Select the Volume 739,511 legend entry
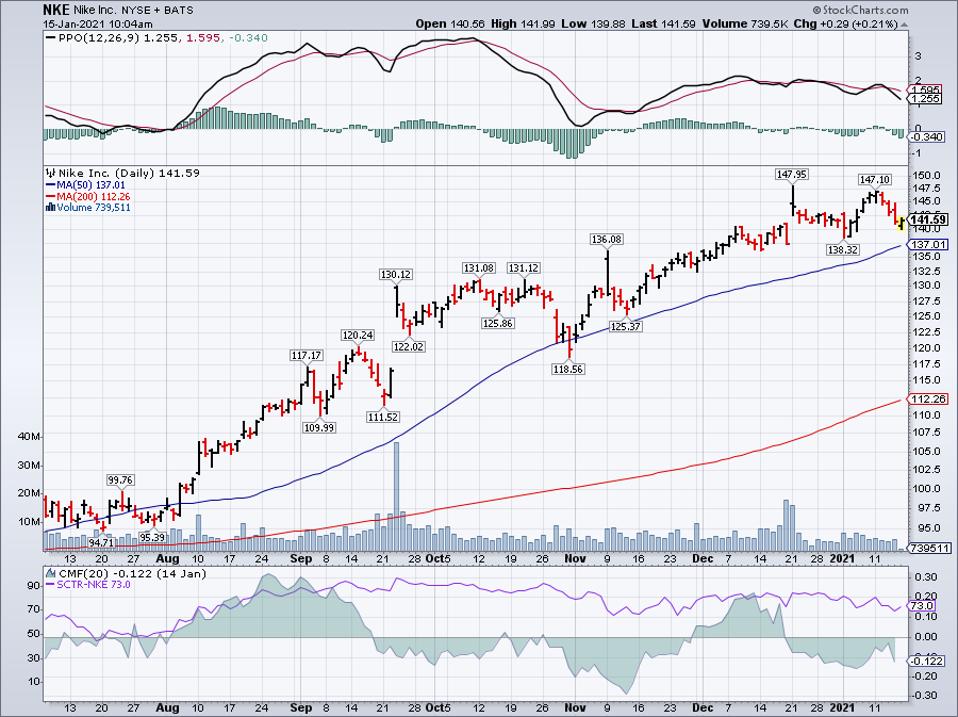The height and width of the screenshot is (717, 958). click(93, 208)
